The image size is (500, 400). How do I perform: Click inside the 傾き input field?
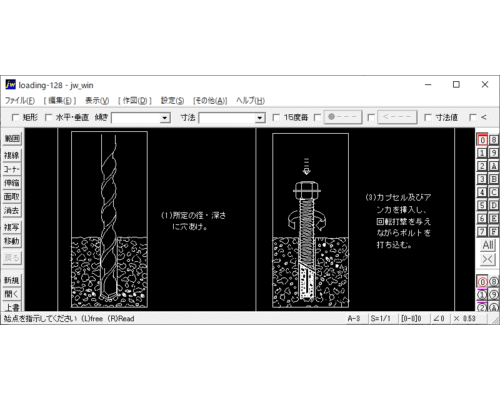136,118
